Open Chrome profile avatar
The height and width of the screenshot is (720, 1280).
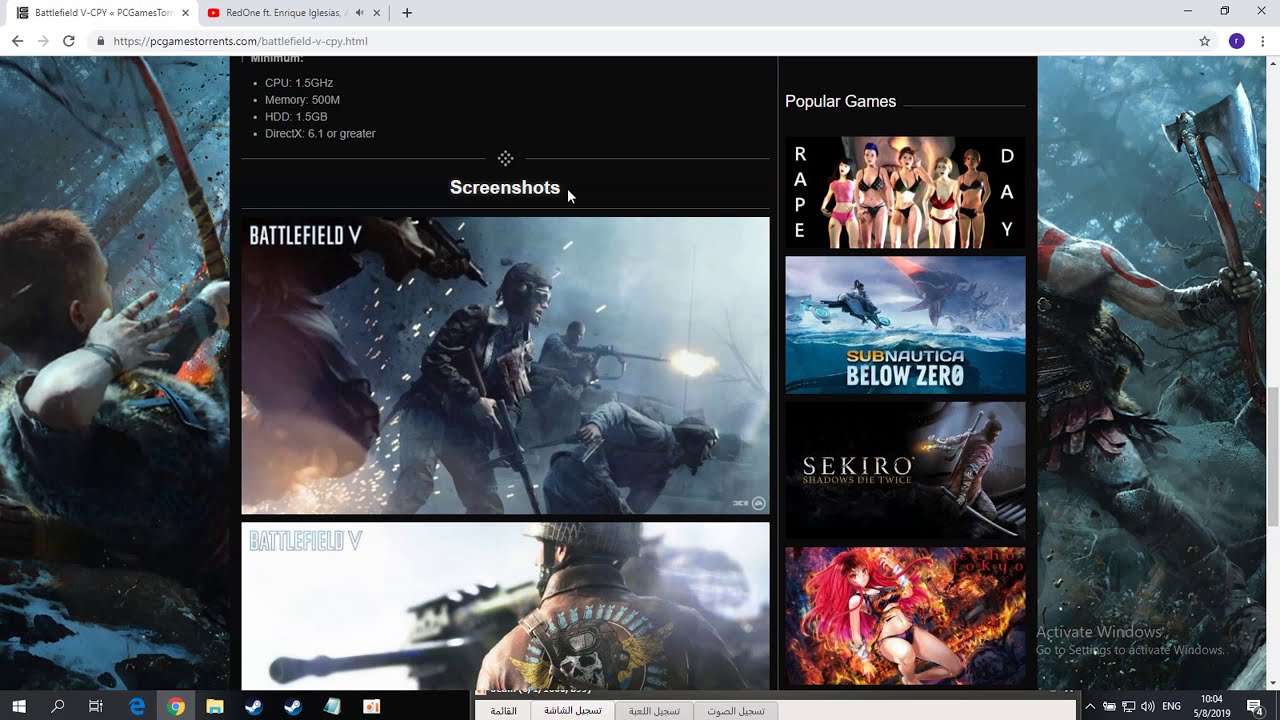pos(1237,41)
